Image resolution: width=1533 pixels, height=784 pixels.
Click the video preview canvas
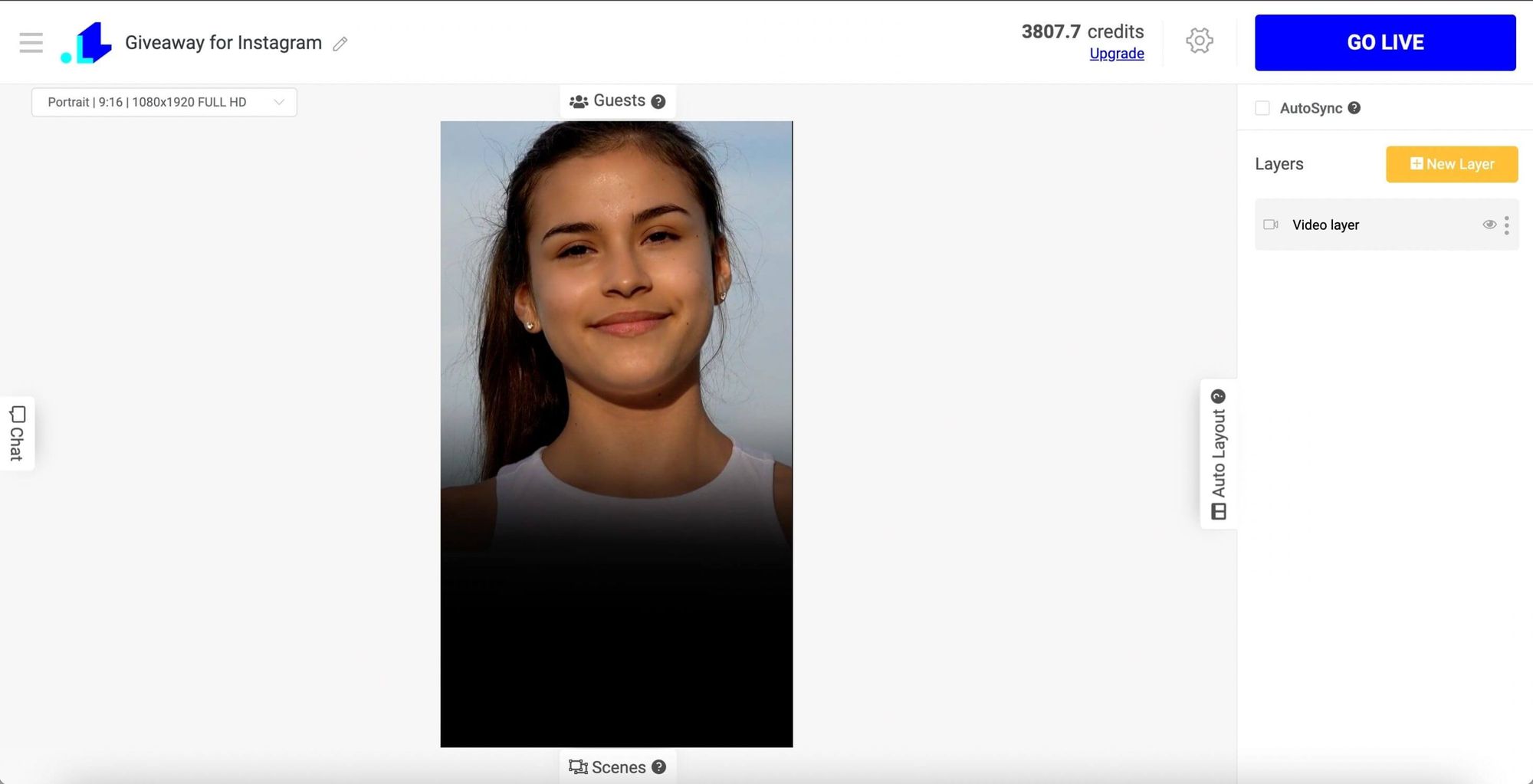point(617,434)
